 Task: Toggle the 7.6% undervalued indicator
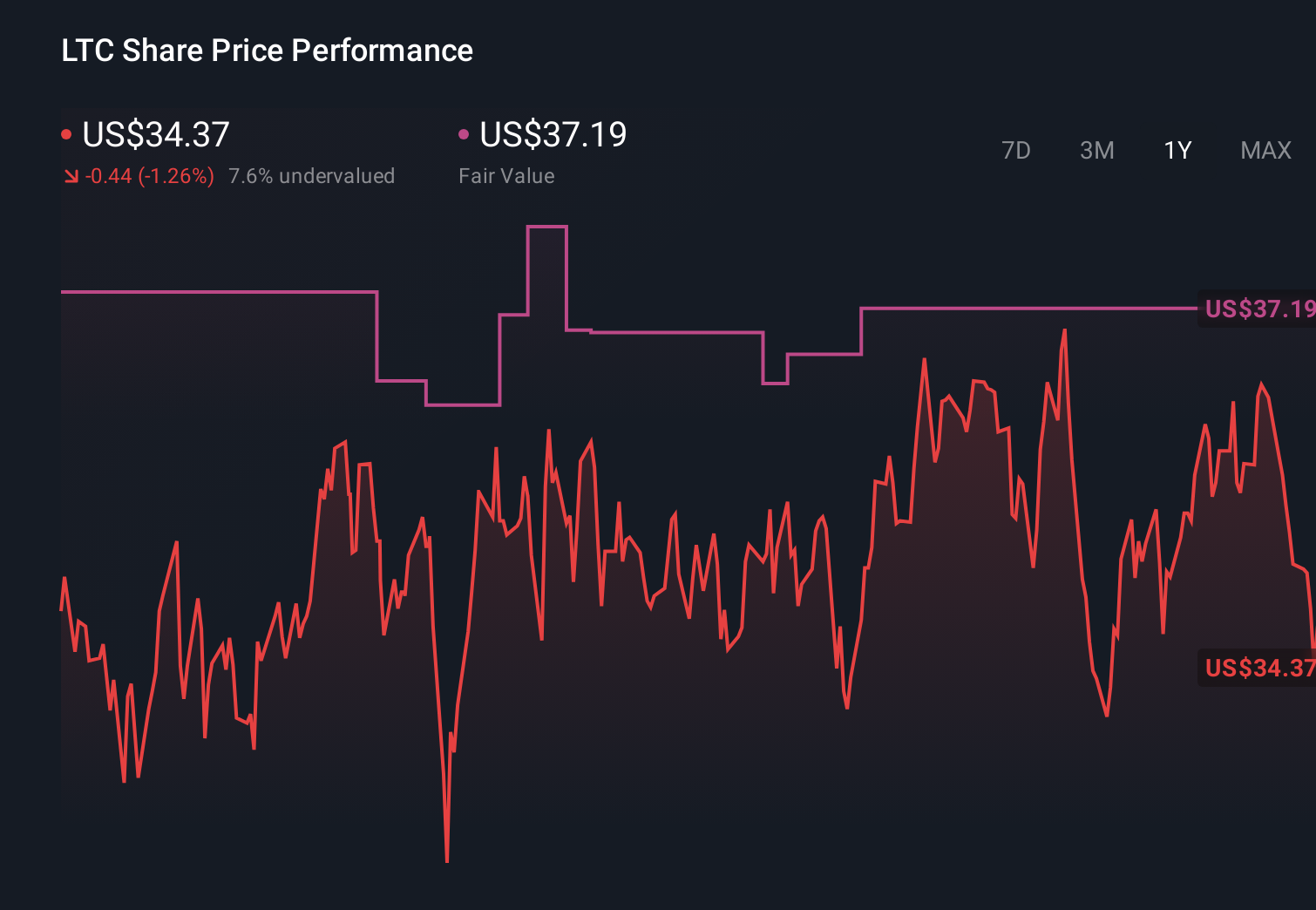click(312, 175)
